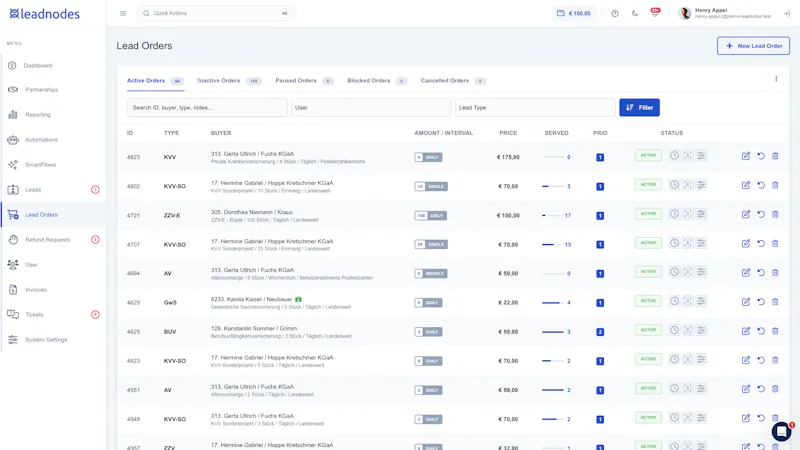This screenshot has width=800, height=450.
Task: Click the Tickets sidebar icon
Action: coord(13,315)
